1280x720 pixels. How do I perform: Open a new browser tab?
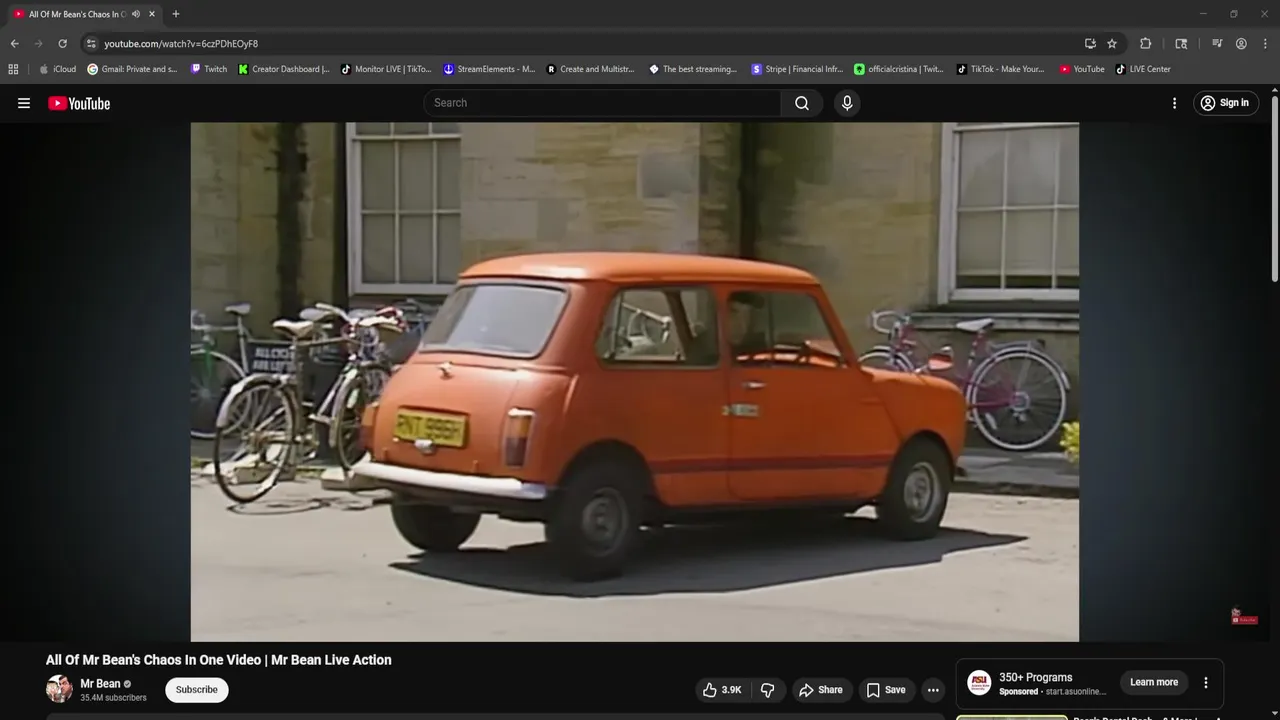pyautogui.click(x=176, y=14)
